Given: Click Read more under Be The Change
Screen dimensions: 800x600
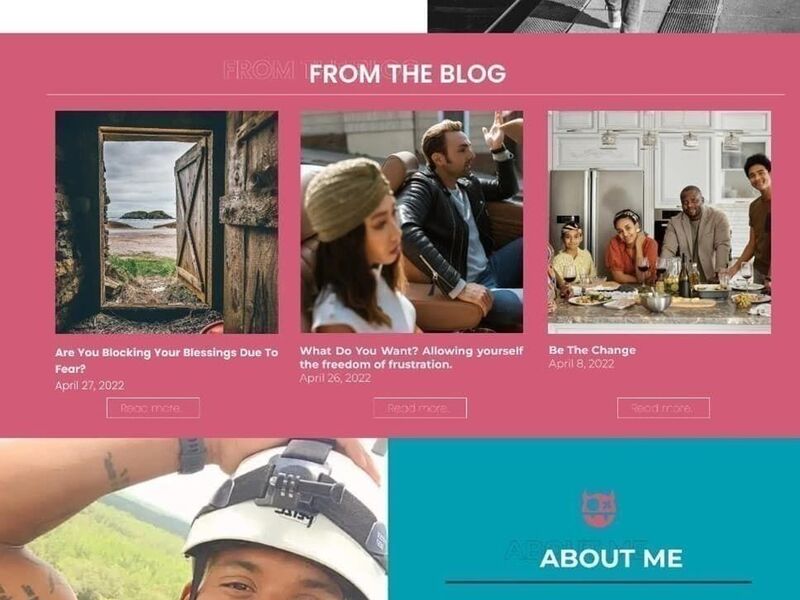Looking at the screenshot, I should click(663, 408).
